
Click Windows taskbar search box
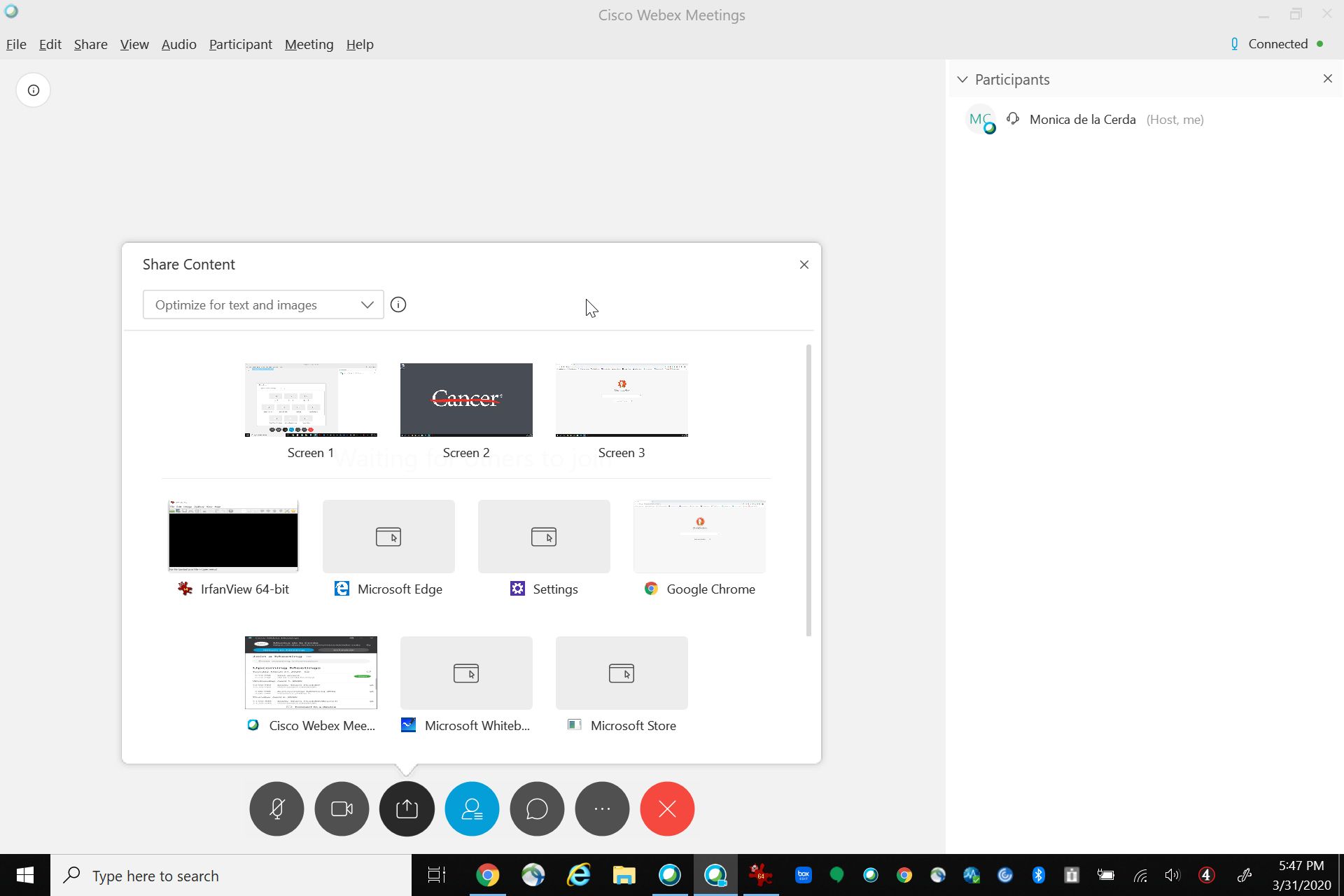(231, 876)
